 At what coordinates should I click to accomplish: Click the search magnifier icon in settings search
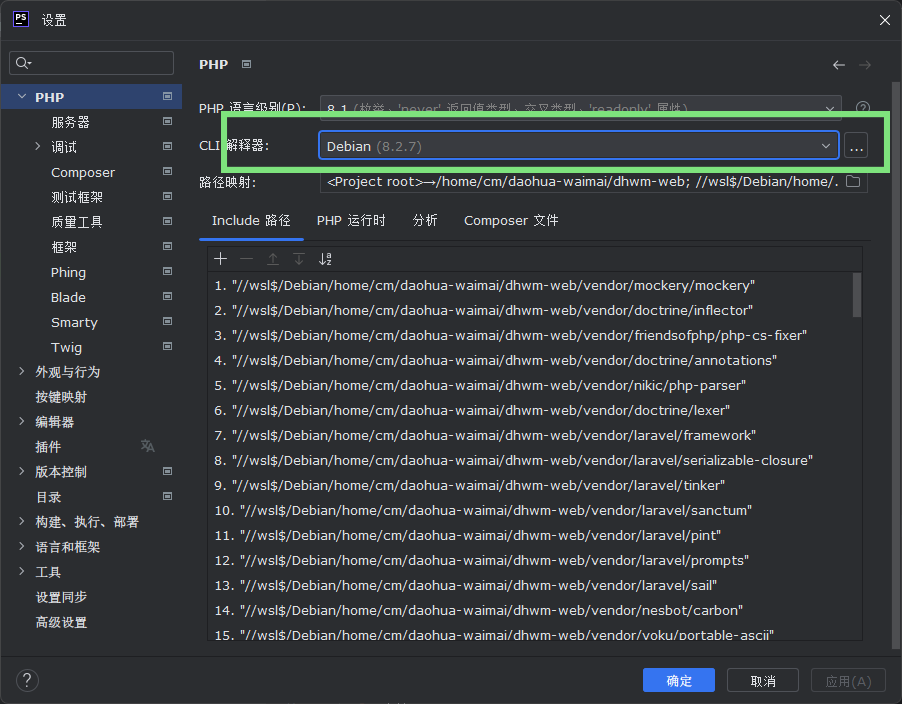(x=23, y=63)
